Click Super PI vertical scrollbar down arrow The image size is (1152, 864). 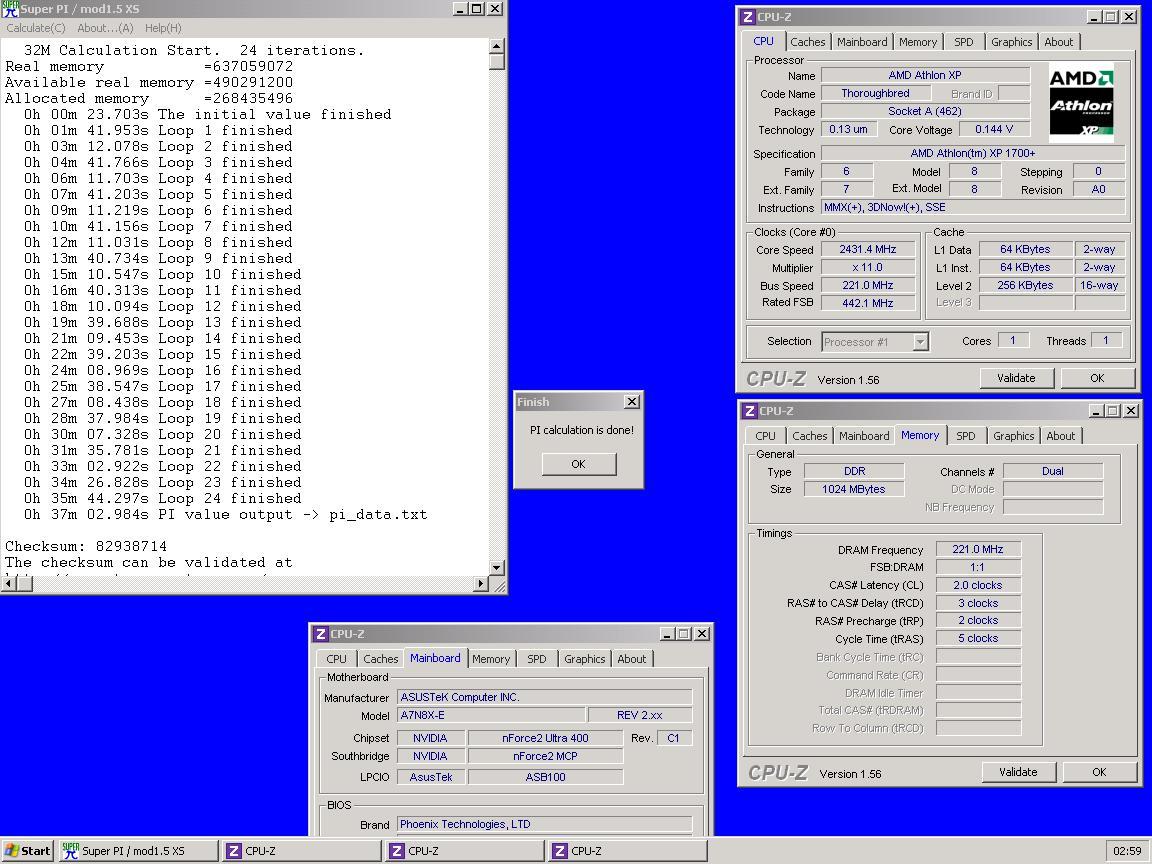[497, 568]
